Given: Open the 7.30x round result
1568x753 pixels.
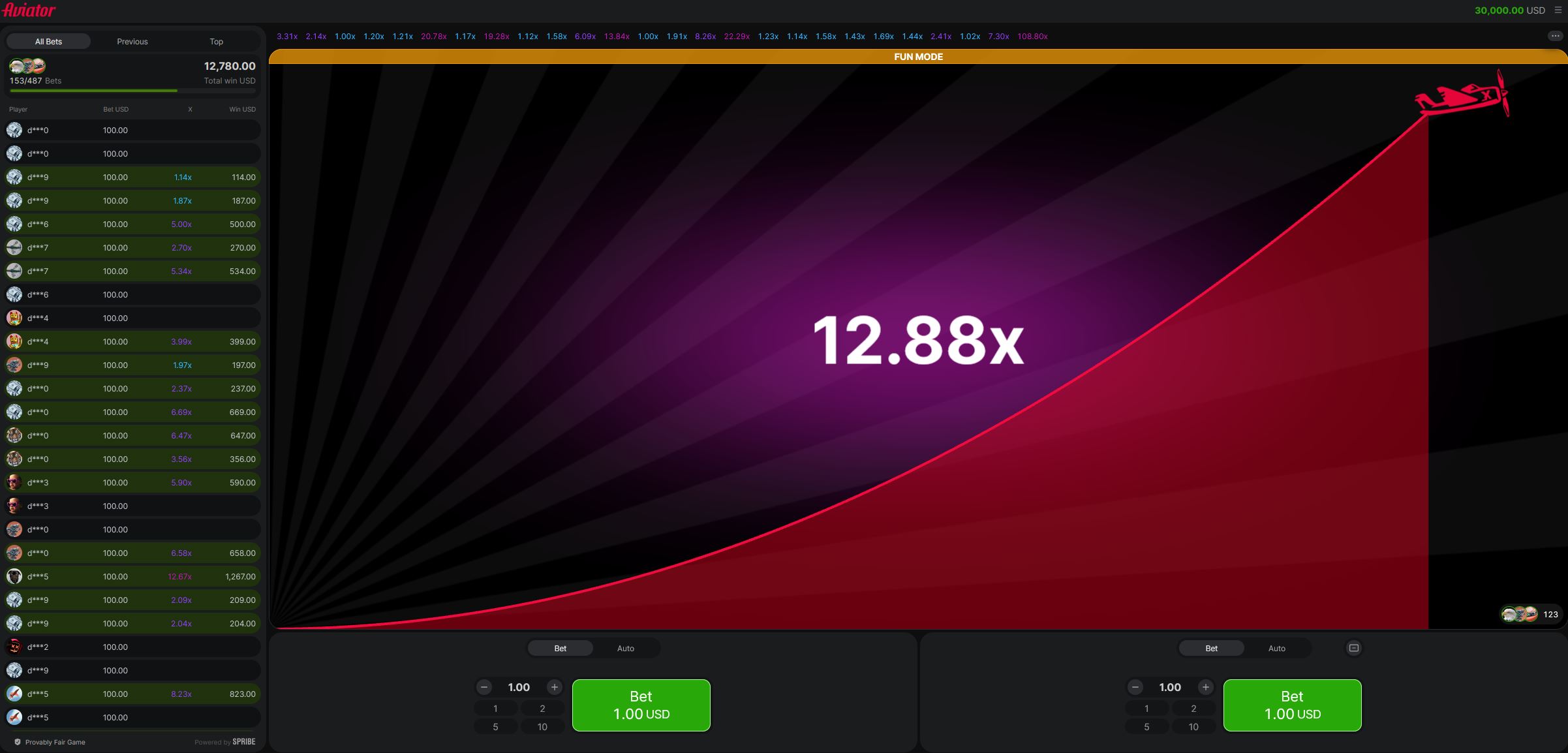Looking at the screenshot, I should [x=999, y=37].
